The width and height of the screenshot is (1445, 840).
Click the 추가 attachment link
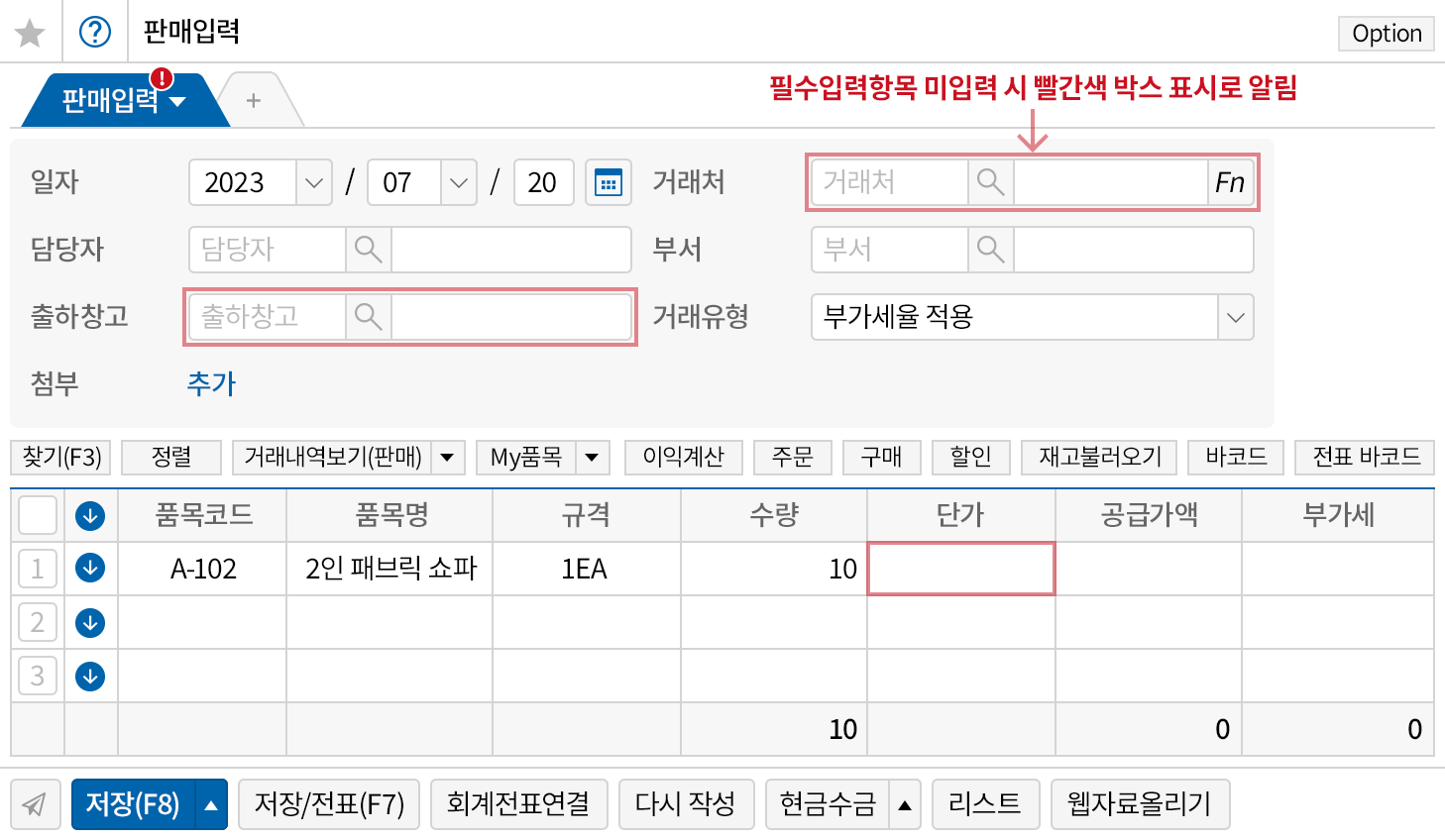coord(211,383)
